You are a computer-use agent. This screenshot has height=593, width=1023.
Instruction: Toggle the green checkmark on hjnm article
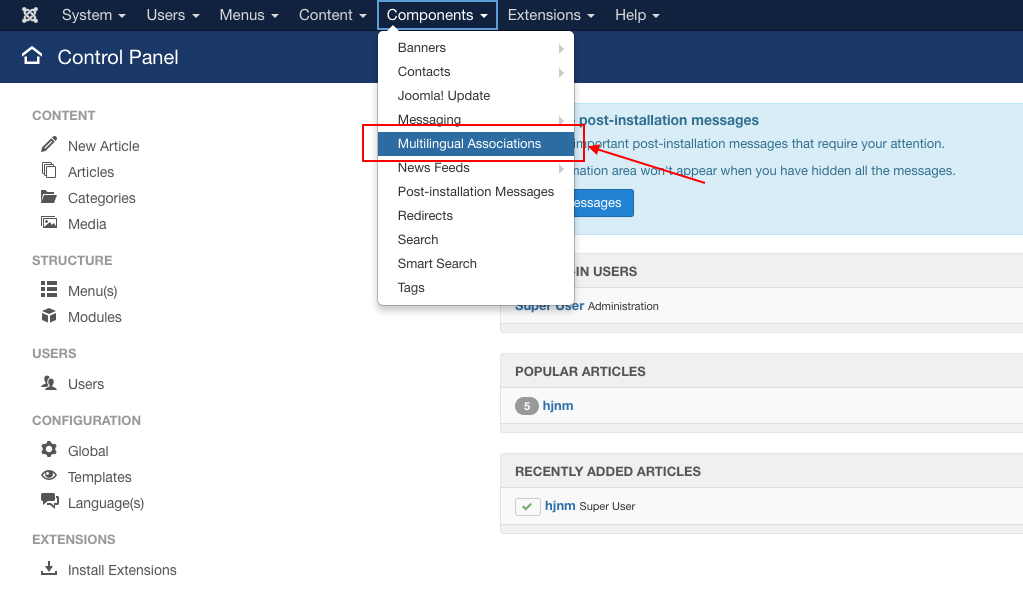[527, 506]
